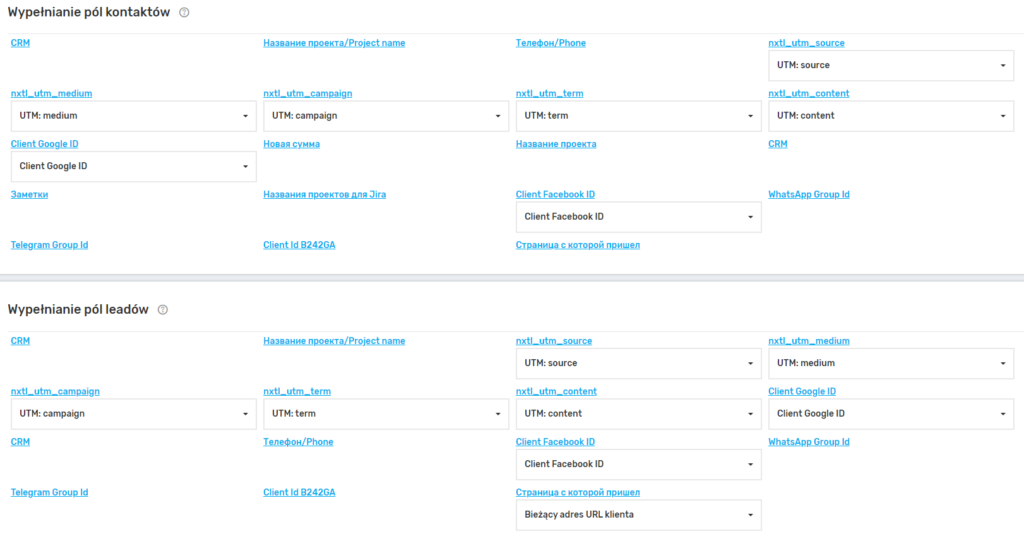Expand UTM: term dropdown in leads section
The width and height of the screenshot is (1024, 546).
click(x=386, y=414)
